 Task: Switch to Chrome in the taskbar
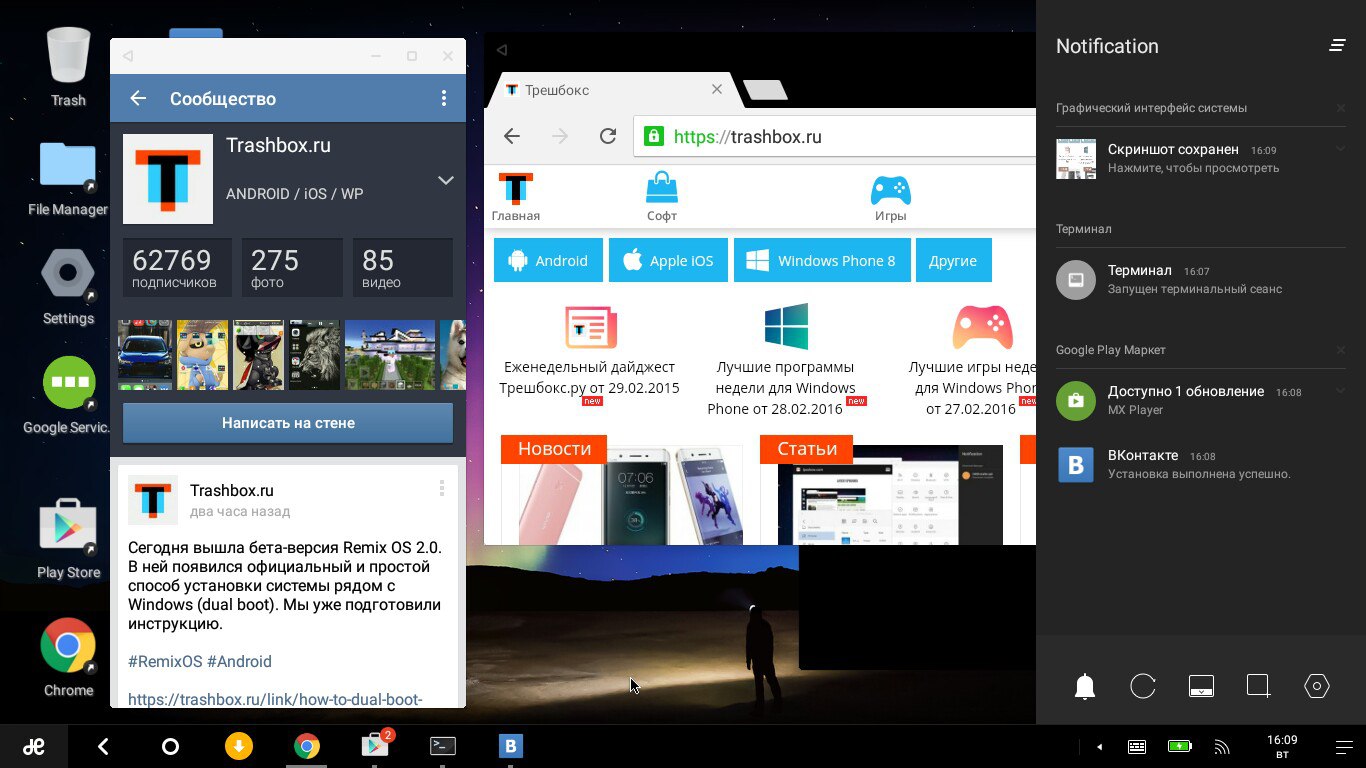pos(306,746)
